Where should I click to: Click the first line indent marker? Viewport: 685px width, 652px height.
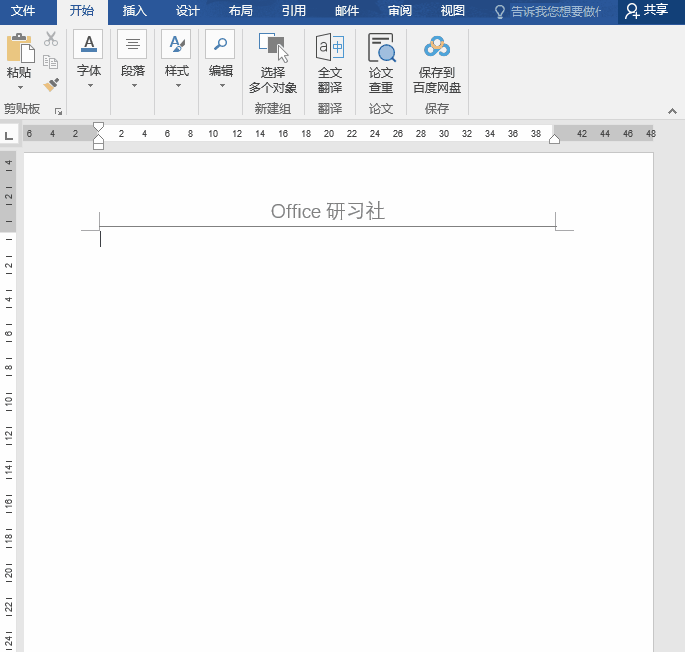pyautogui.click(x=99, y=127)
